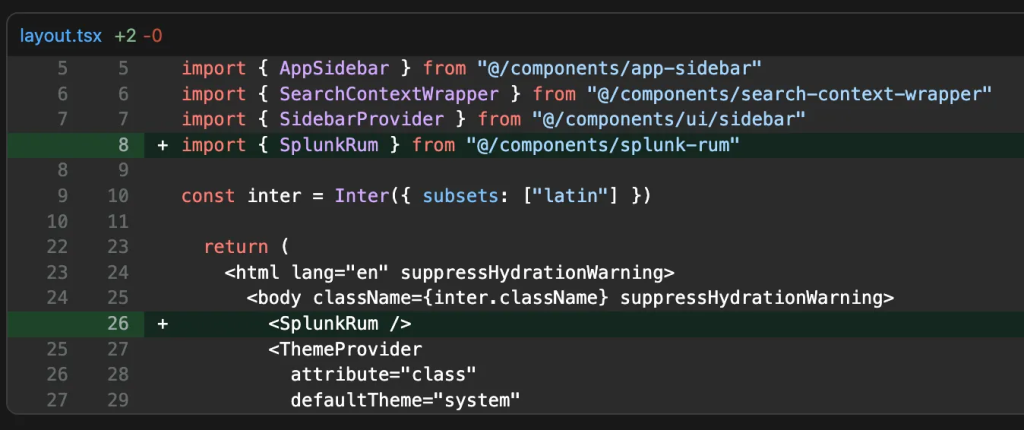The height and width of the screenshot is (430, 1024).
Task: Click the <SplunkRum /> JSX tag
Action: point(340,324)
